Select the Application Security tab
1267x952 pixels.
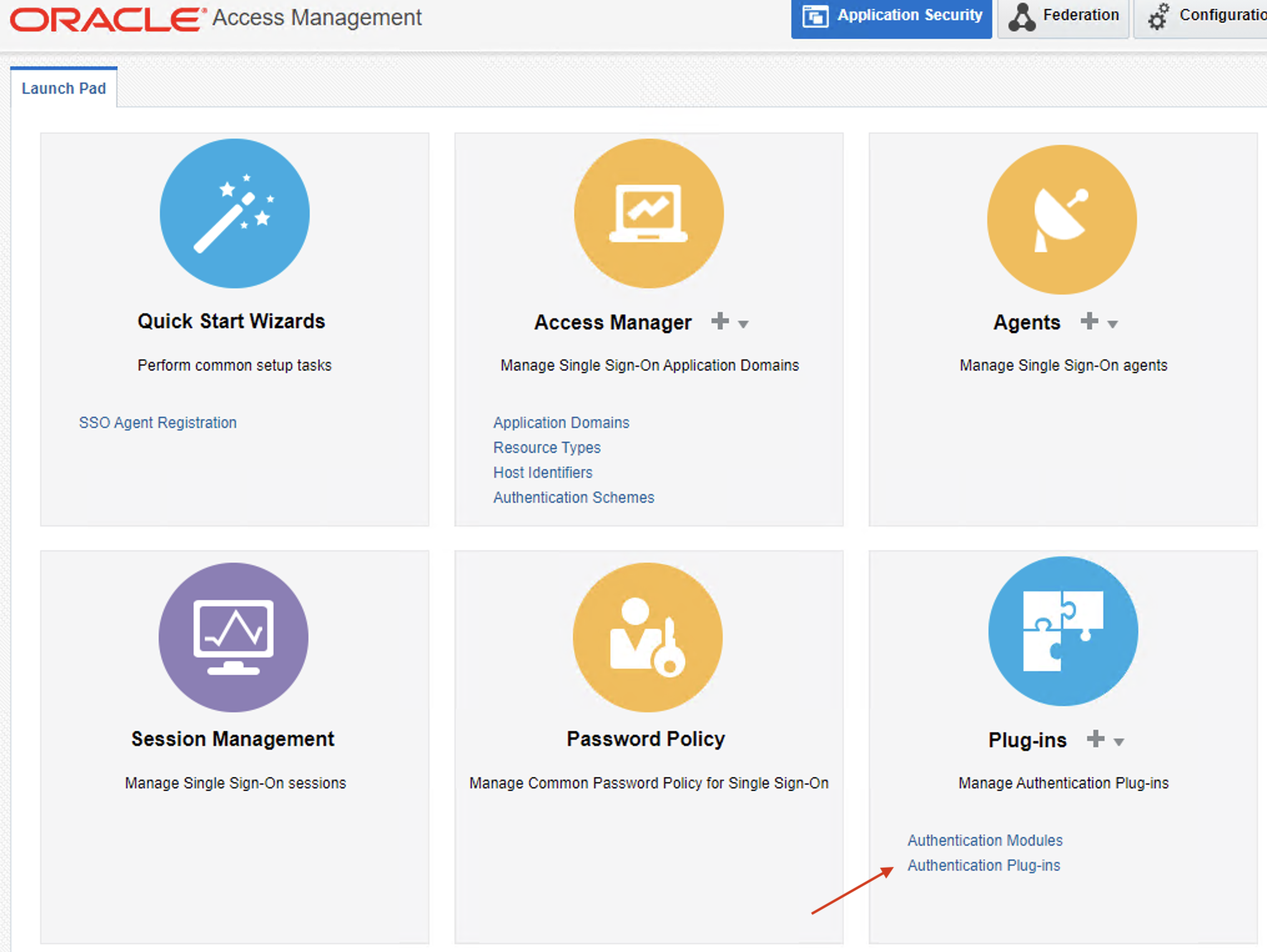(891, 17)
